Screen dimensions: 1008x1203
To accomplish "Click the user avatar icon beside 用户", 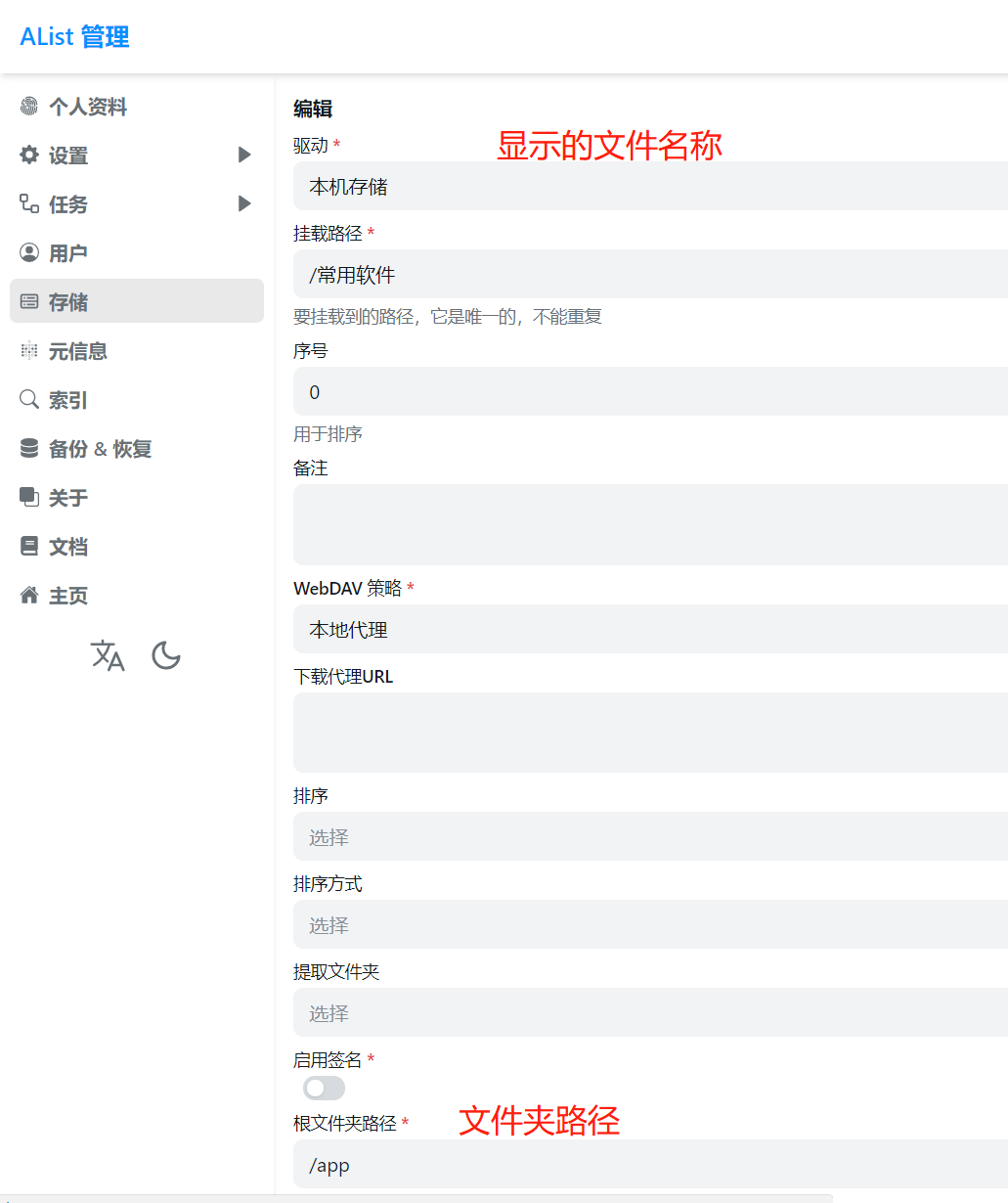I will 29,252.
